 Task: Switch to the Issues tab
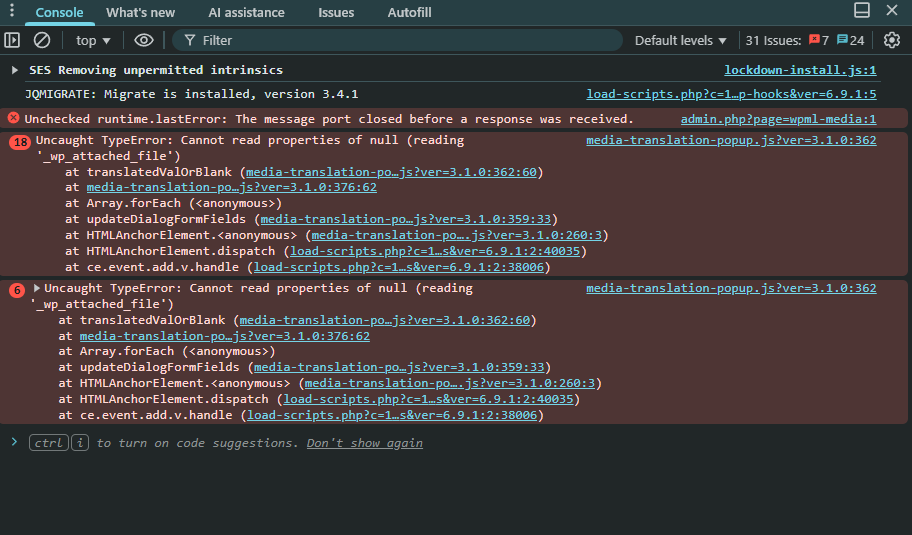pos(336,13)
